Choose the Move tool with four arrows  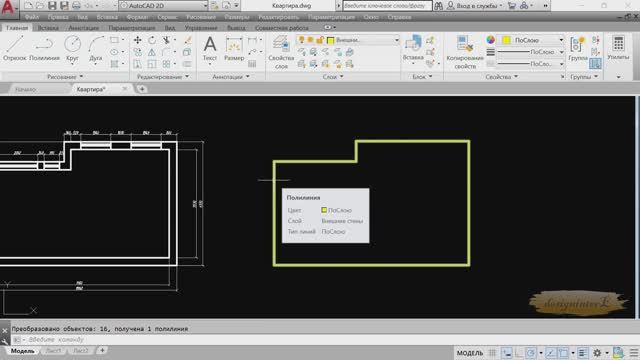coord(138,40)
